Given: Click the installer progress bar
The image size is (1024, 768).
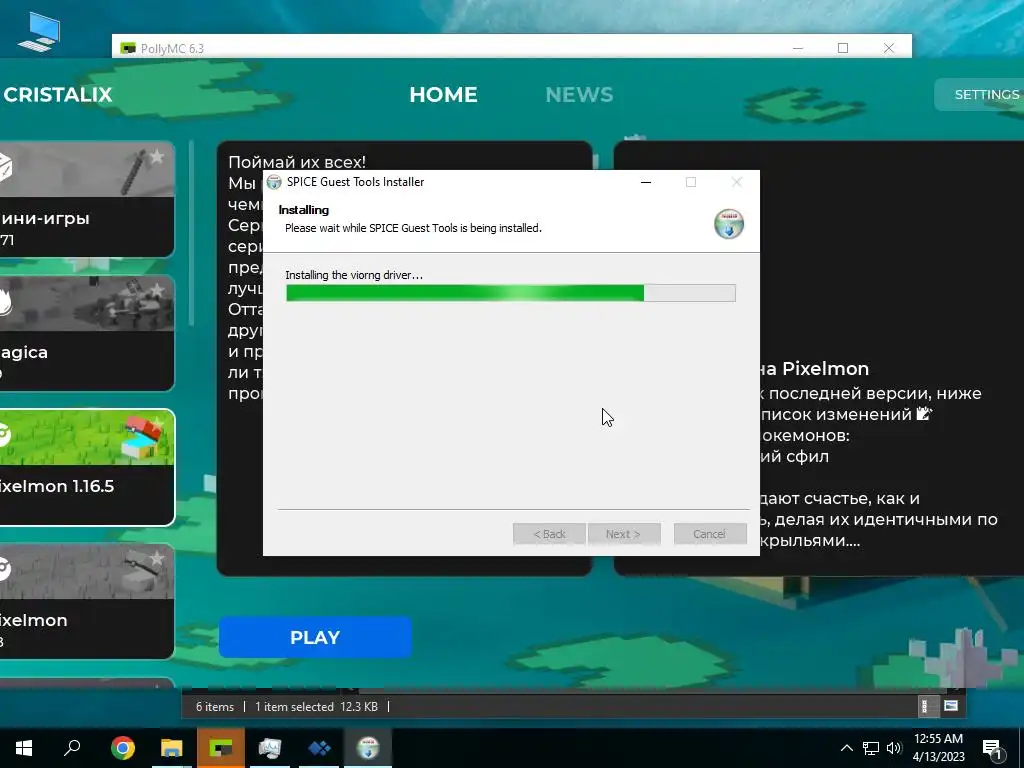Looking at the screenshot, I should click(511, 293).
